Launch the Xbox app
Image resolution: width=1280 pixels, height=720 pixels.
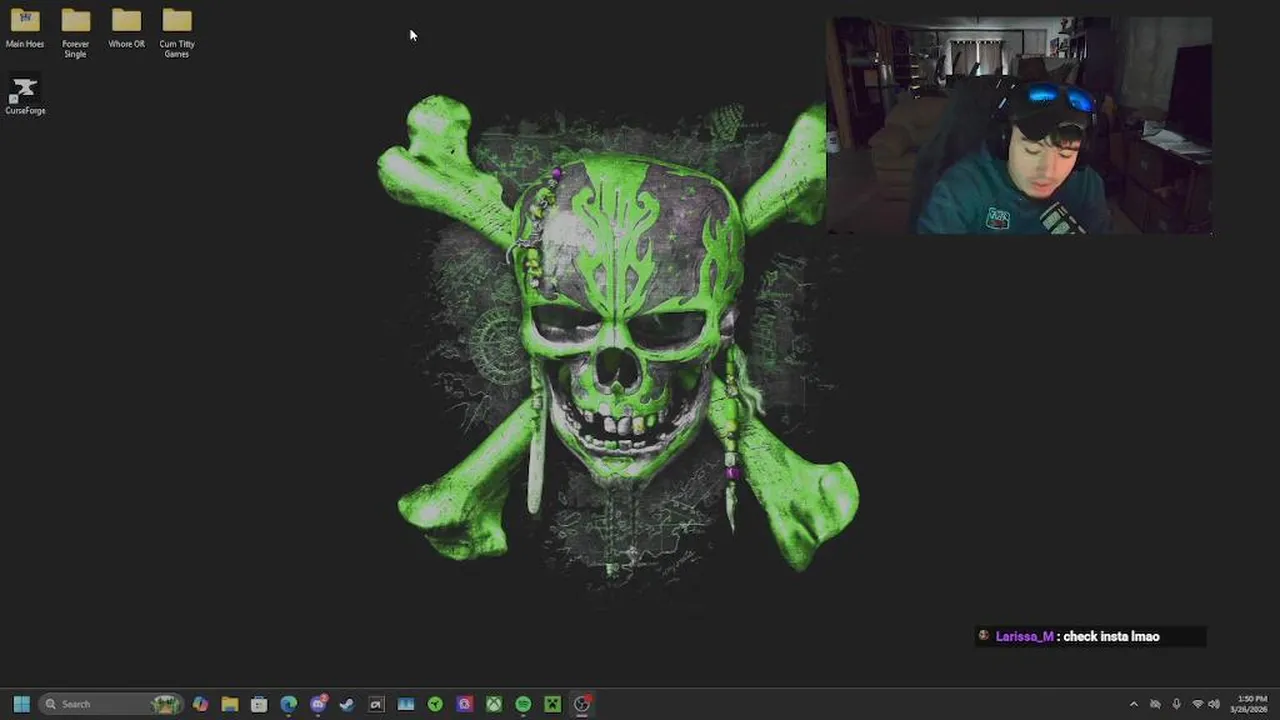click(x=494, y=704)
